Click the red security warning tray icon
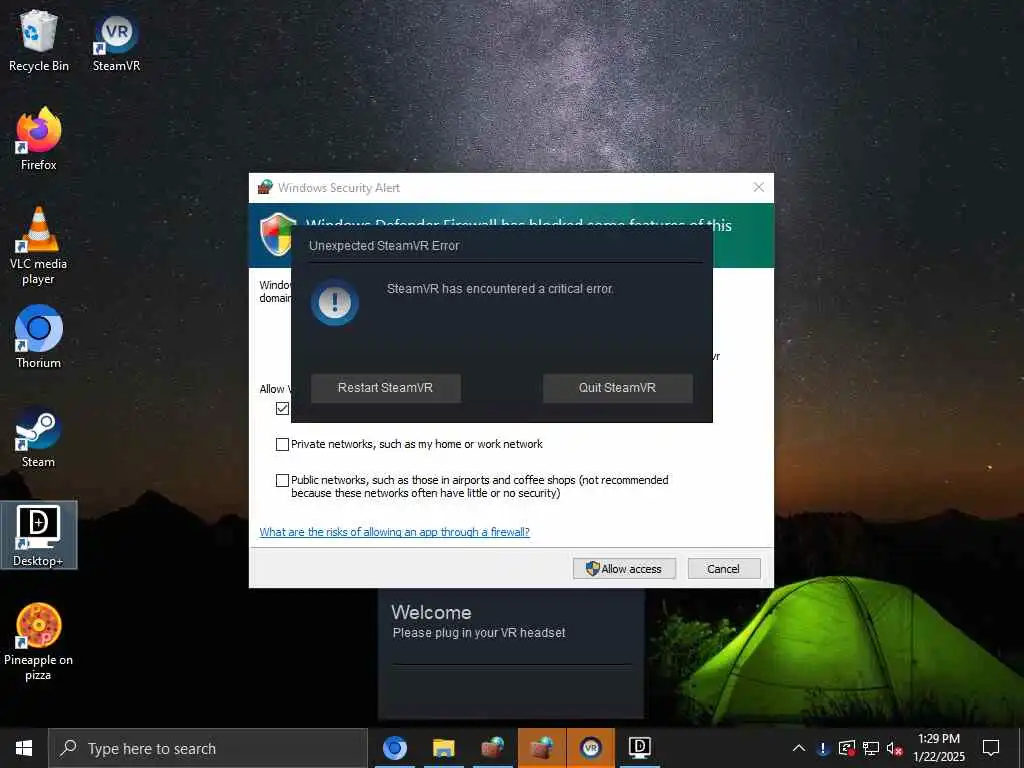Viewport: 1024px width, 768px height. click(846, 748)
